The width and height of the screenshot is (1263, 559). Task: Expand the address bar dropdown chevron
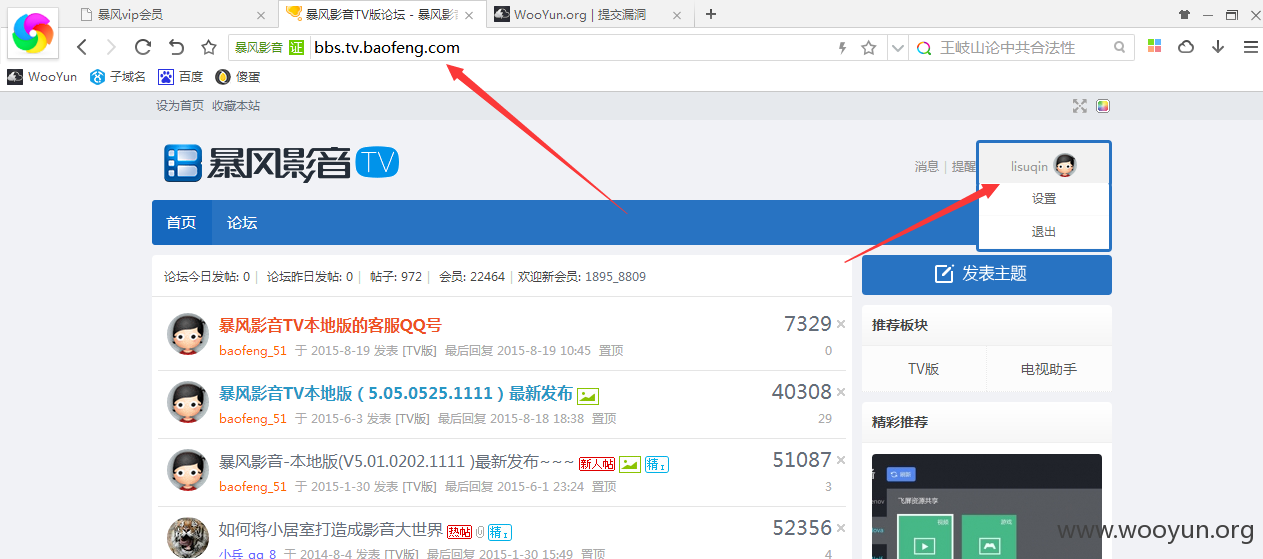coord(897,47)
